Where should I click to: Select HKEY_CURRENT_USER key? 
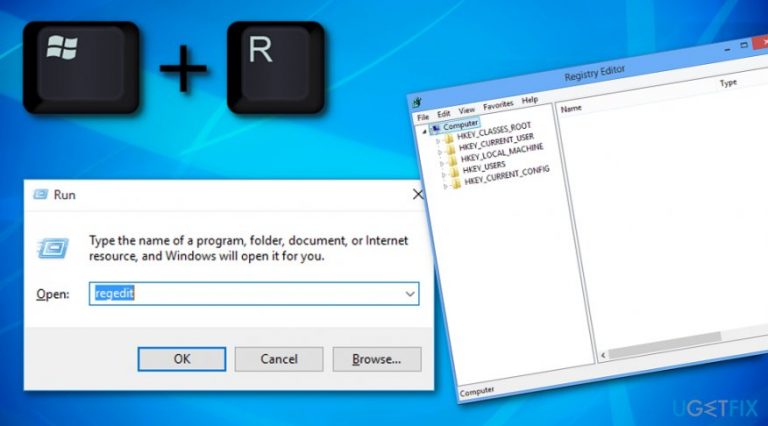coord(496,142)
